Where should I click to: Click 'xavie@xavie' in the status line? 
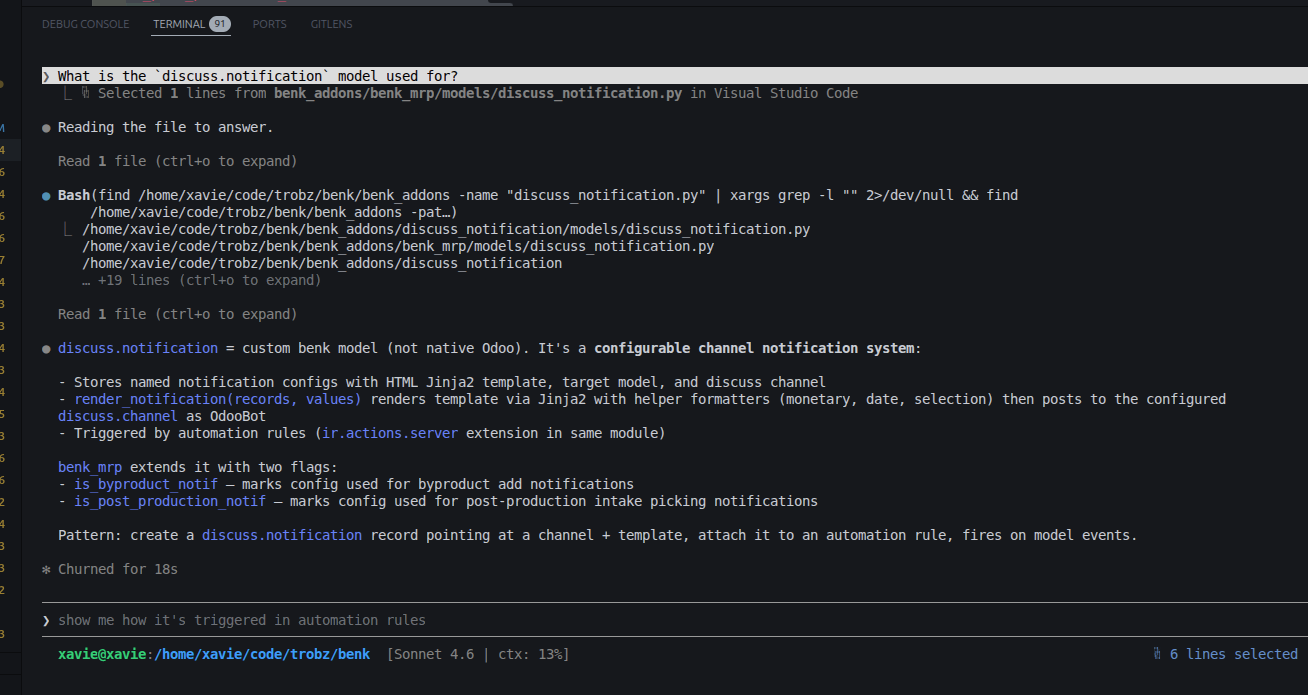coord(102,654)
